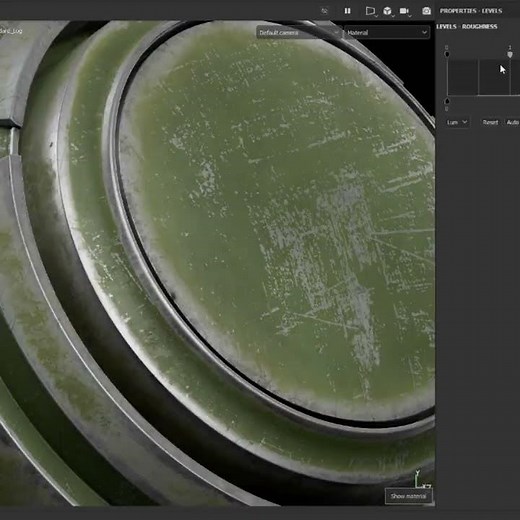520x520 pixels.
Task: Open the video camera settings icon
Action: pyautogui.click(x=405, y=11)
